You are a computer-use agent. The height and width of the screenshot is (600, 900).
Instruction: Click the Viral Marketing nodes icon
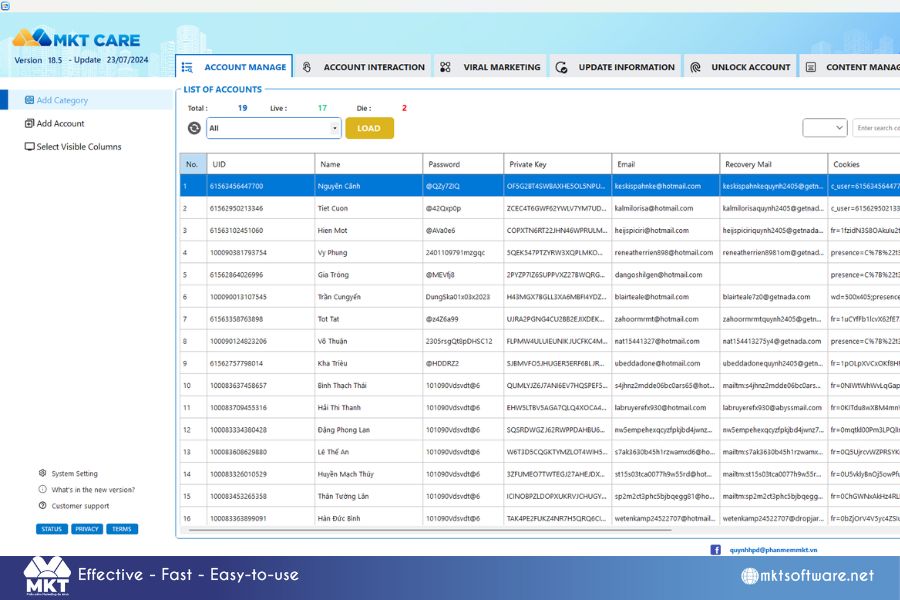(x=445, y=67)
